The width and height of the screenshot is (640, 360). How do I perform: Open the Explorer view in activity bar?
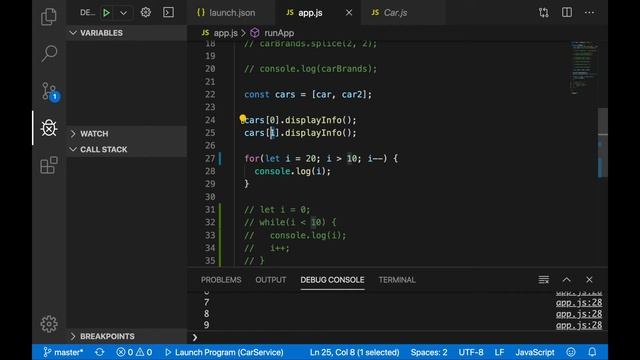click(49, 16)
